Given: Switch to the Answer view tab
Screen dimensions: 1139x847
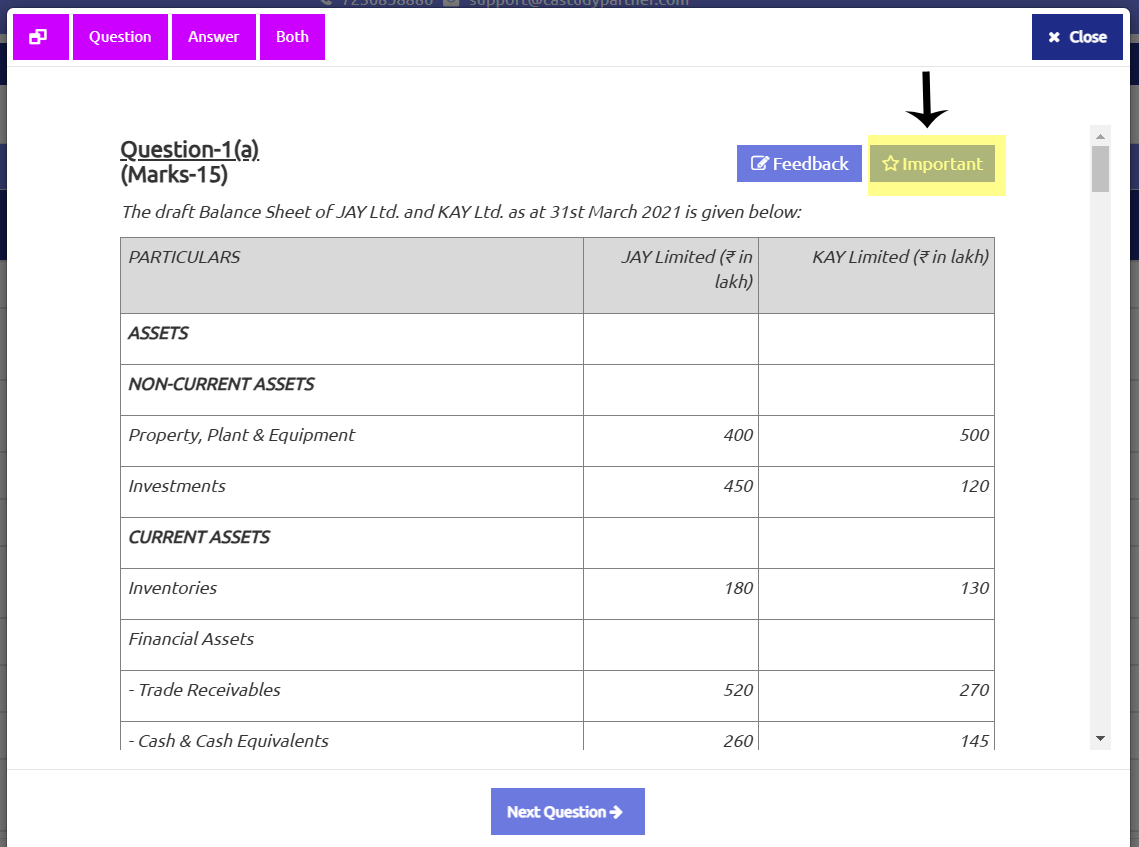Looking at the screenshot, I should pyautogui.click(x=214, y=37).
